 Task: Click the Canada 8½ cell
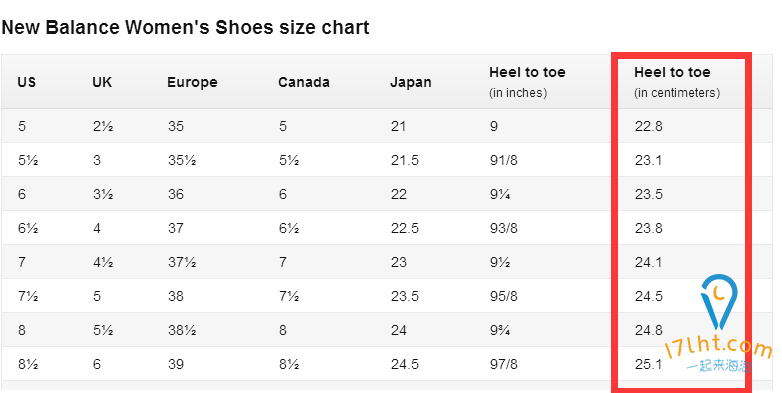click(x=289, y=364)
